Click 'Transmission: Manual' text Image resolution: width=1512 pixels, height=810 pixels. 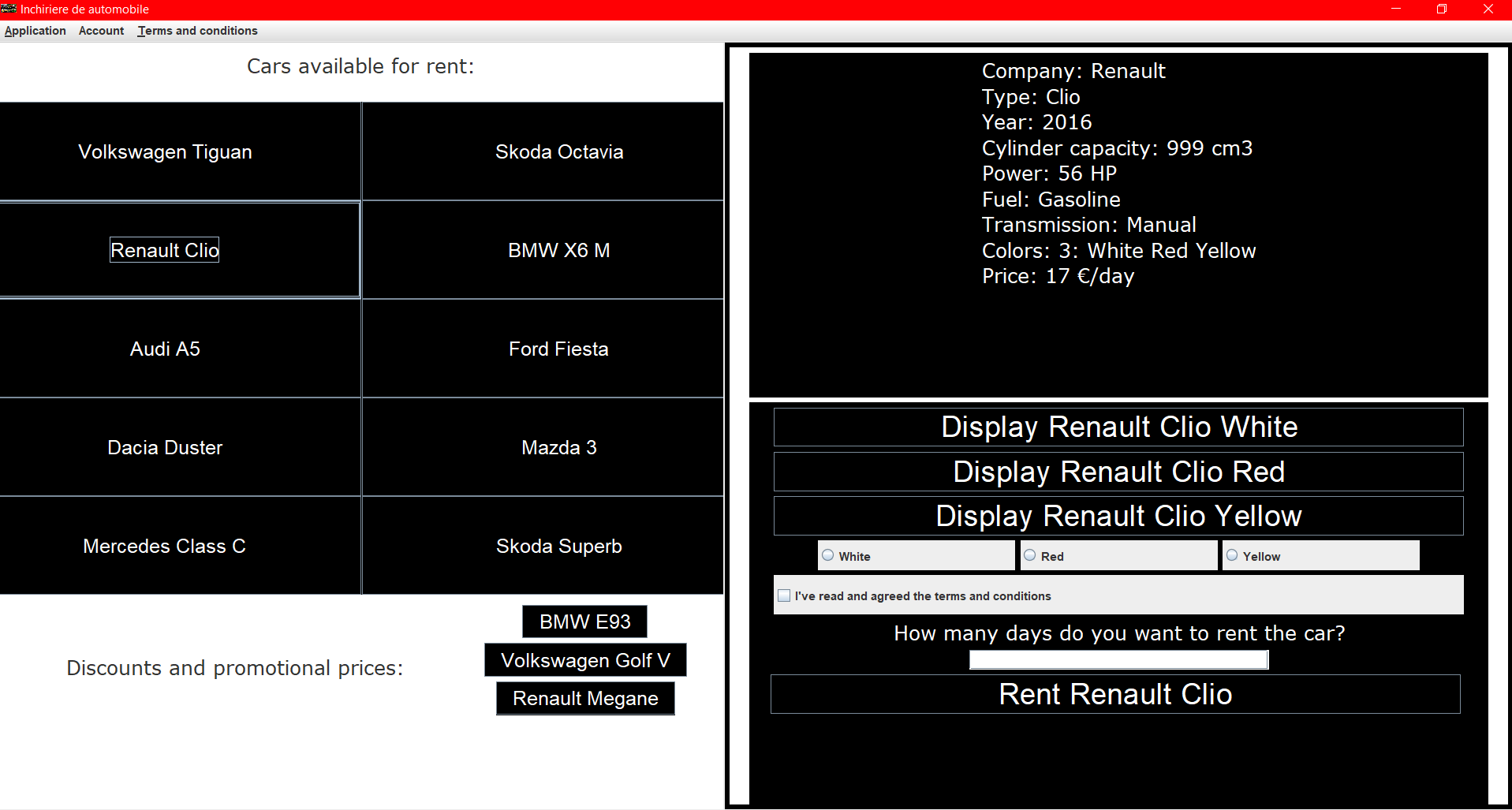coord(1088,225)
